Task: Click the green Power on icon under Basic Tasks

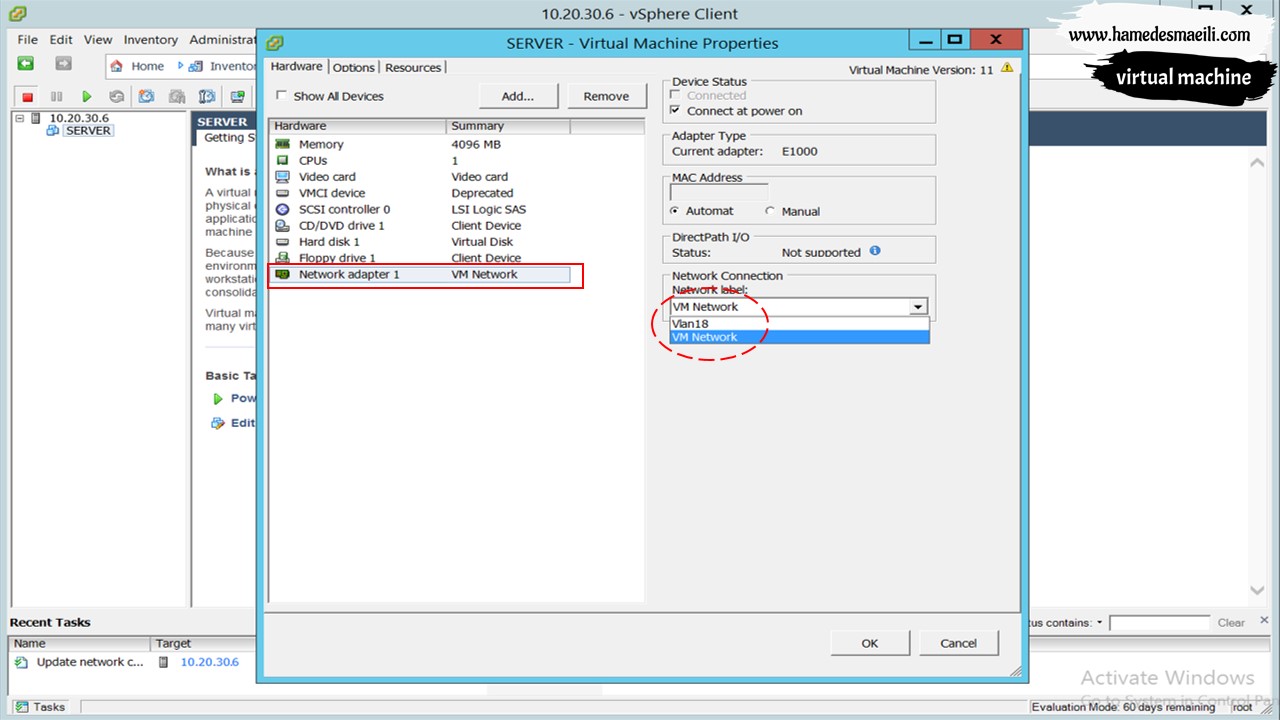Action: click(218, 398)
